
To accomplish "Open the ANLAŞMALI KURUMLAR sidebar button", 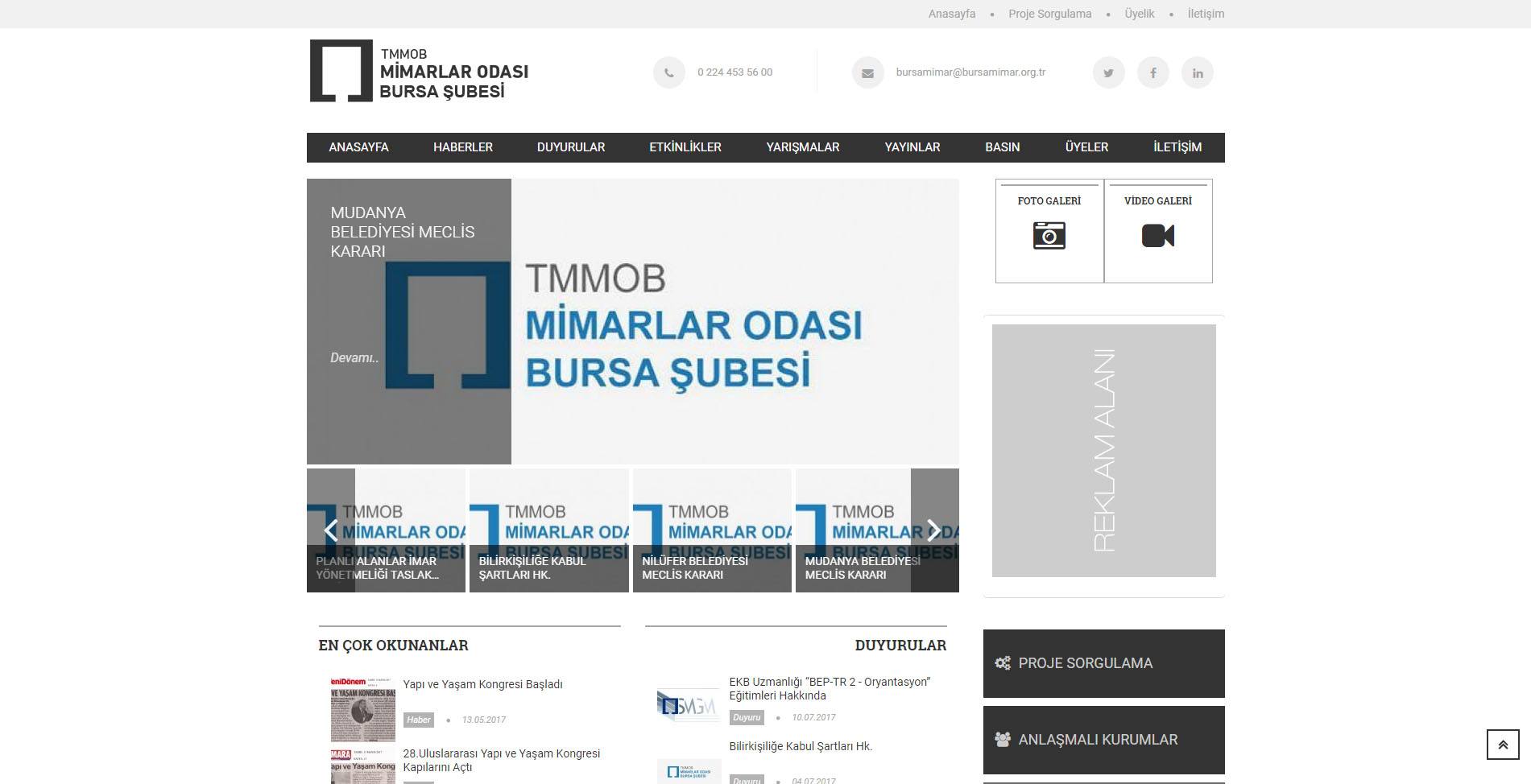I will coord(1104,740).
